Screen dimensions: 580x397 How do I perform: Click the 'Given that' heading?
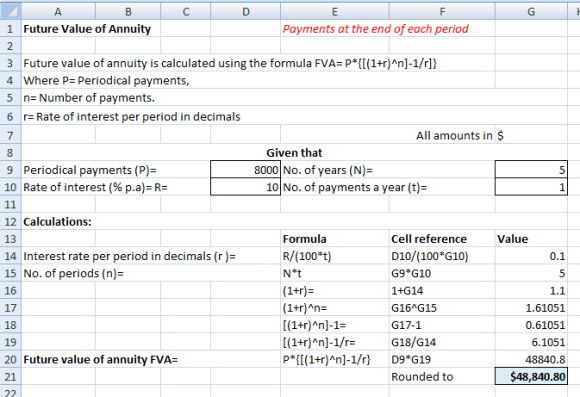point(294,152)
